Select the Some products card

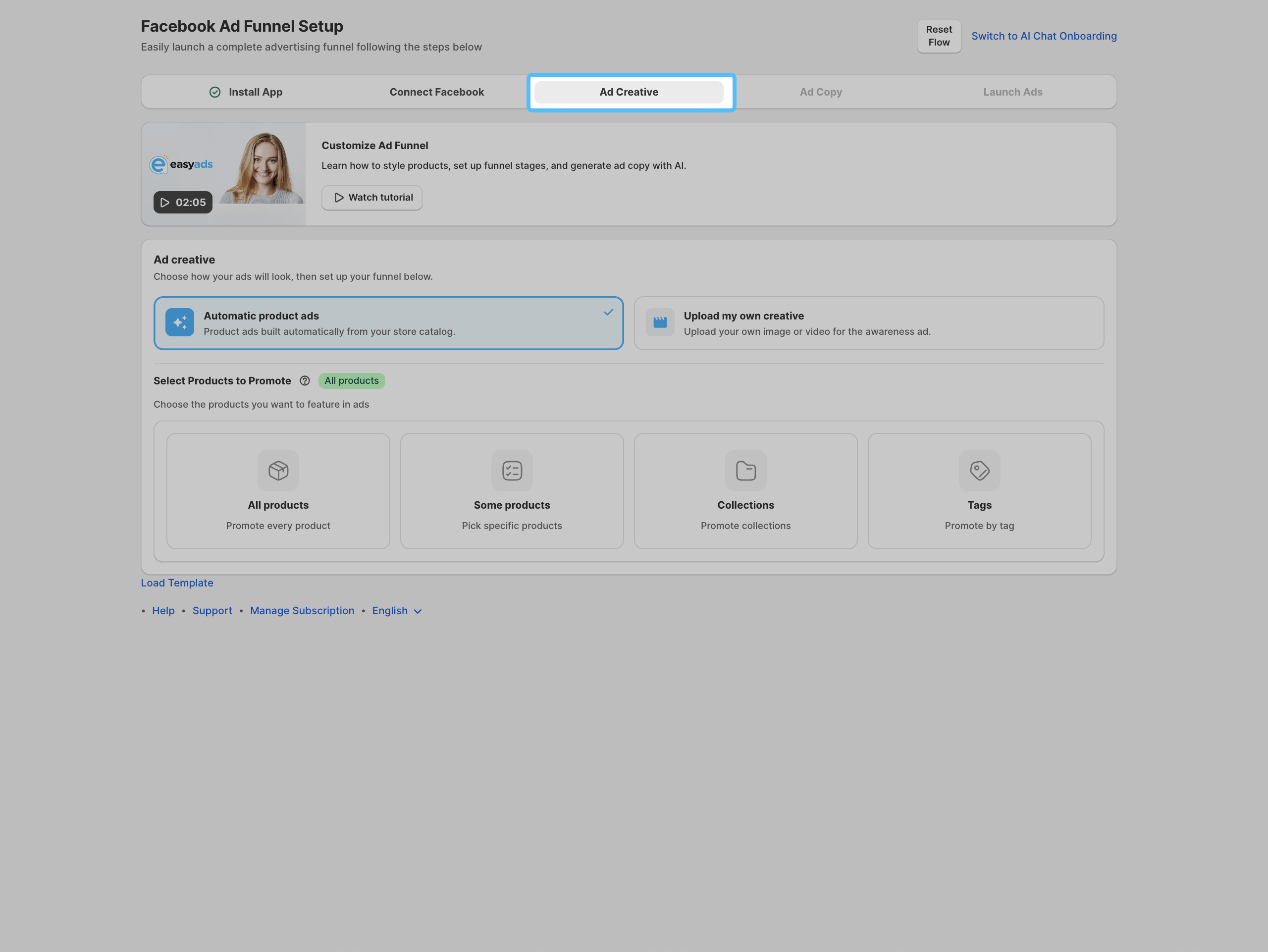512,491
